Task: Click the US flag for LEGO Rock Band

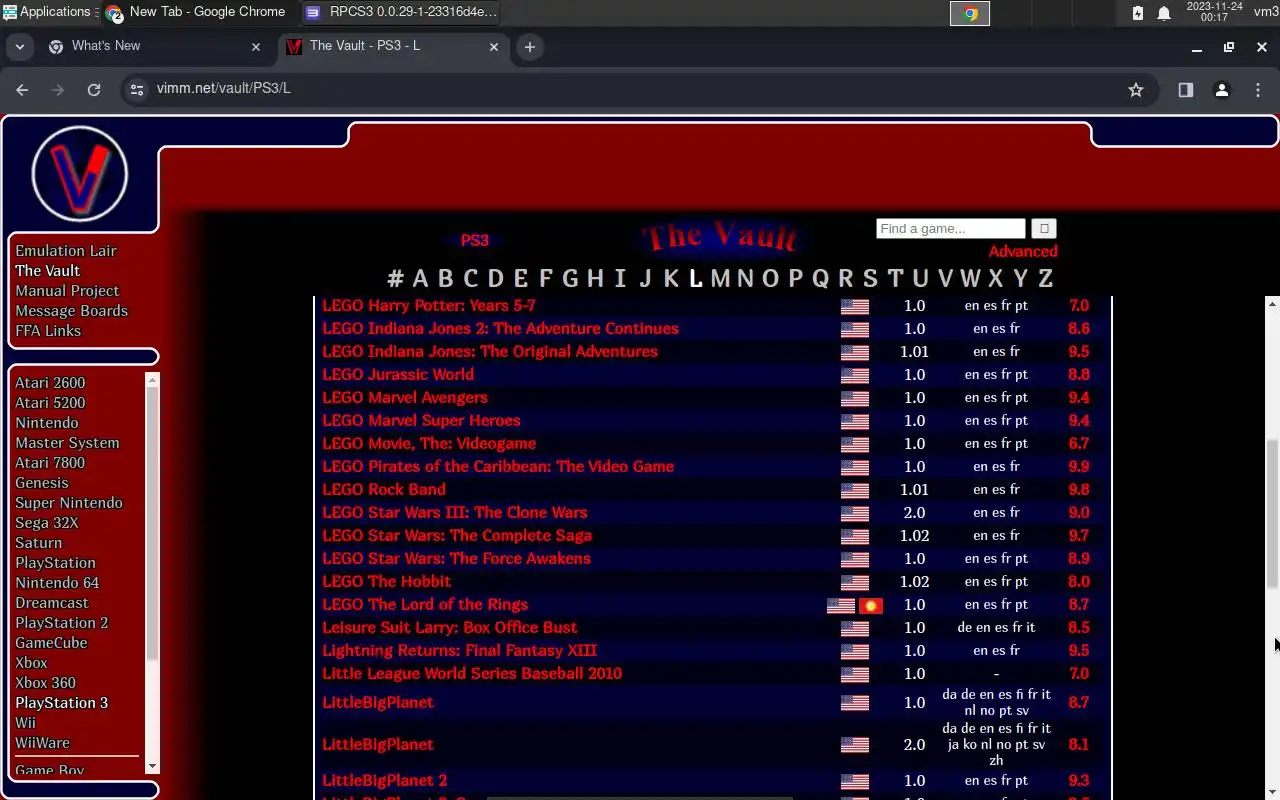Action: pyautogui.click(x=855, y=491)
